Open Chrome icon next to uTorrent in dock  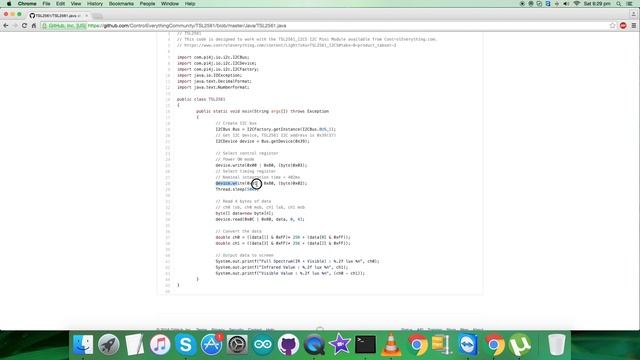click(494, 345)
